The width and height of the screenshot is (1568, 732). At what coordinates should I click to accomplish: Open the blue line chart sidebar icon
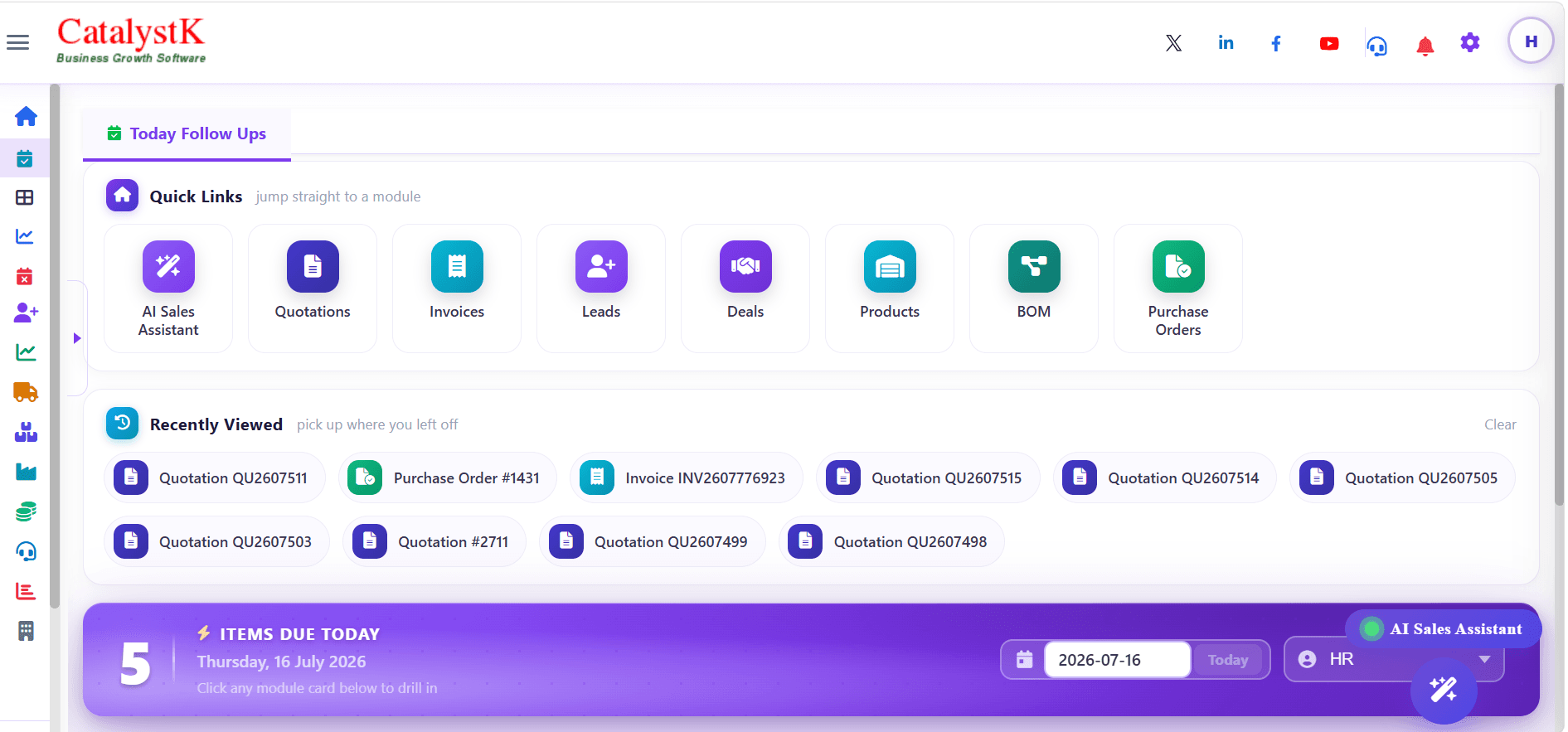click(x=25, y=236)
